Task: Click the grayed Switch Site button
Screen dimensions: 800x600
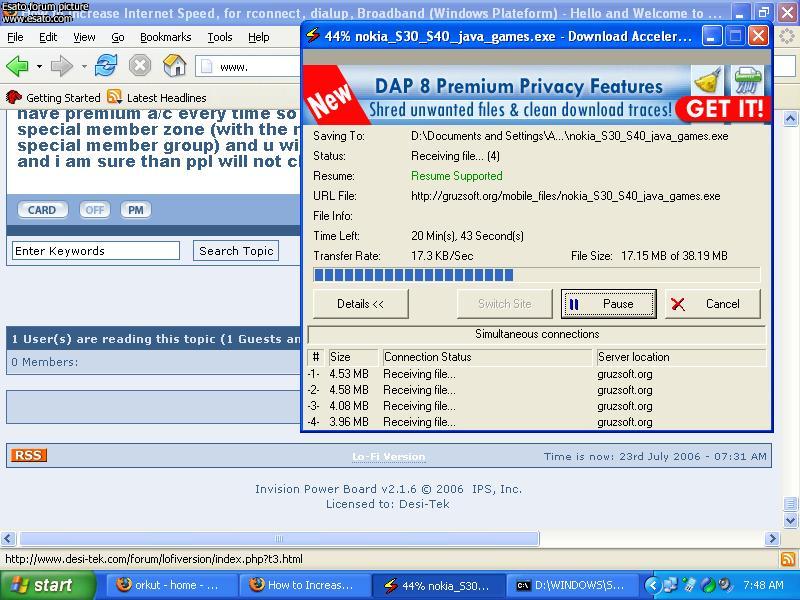Action: pos(505,304)
